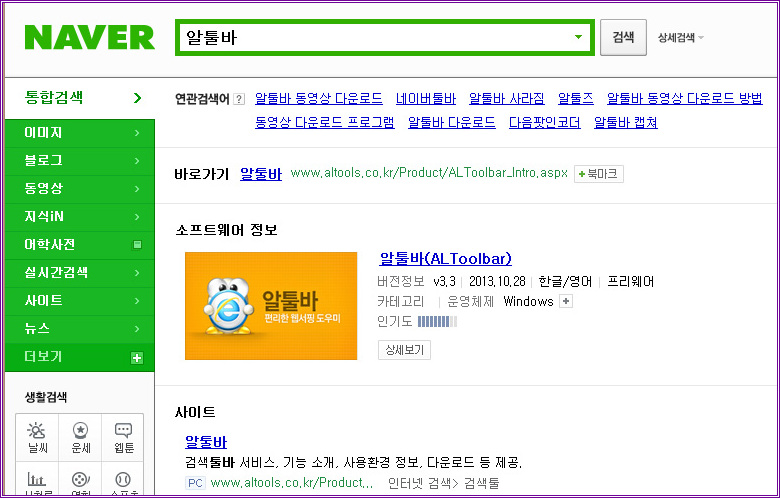The image size is (780, 498).
Task: Click the +북마크 bookmark button
Action: [598, 174]
